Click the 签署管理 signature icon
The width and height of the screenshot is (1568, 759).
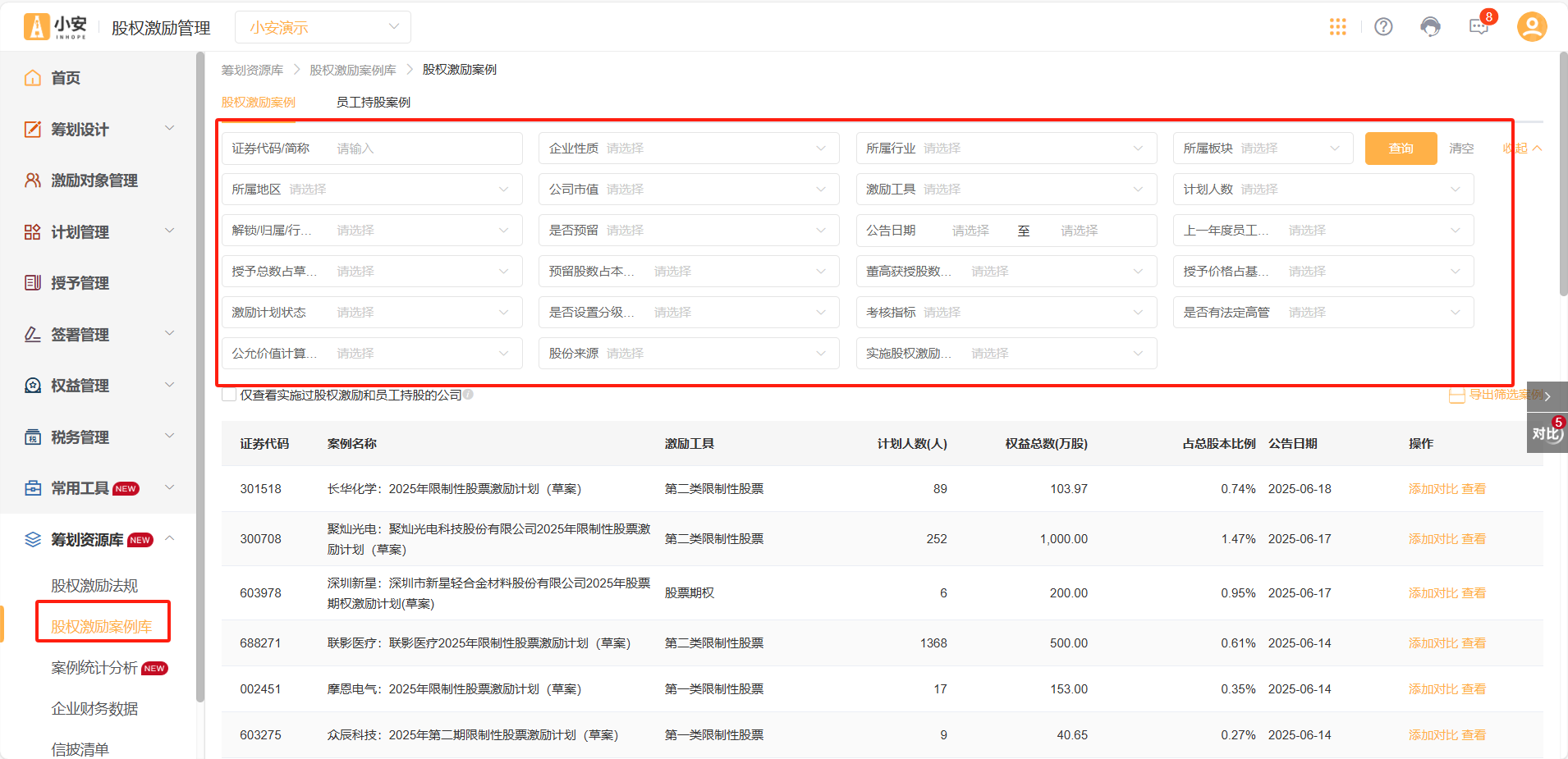tap(33, 335)
